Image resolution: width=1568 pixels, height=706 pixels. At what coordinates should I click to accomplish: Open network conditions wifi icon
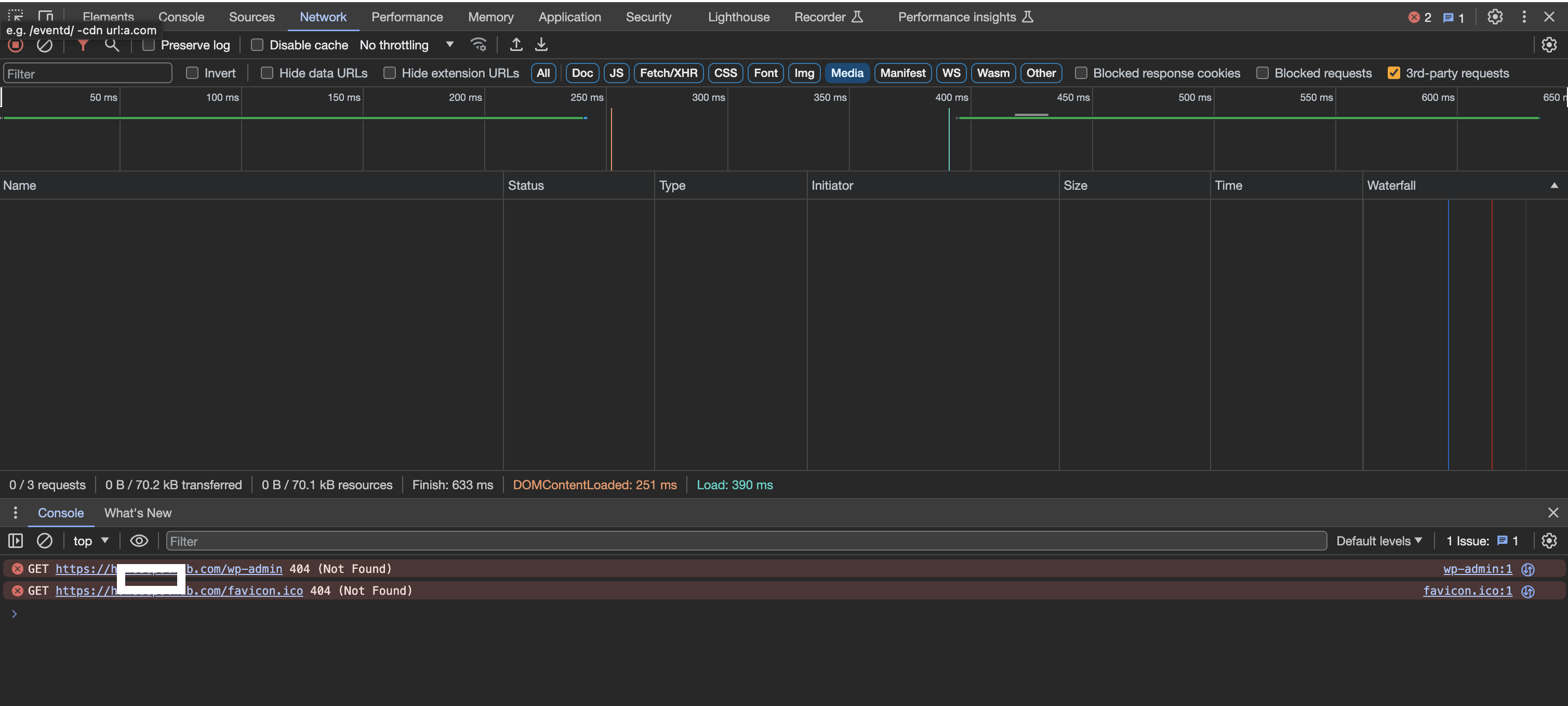(x=479, y=45)
